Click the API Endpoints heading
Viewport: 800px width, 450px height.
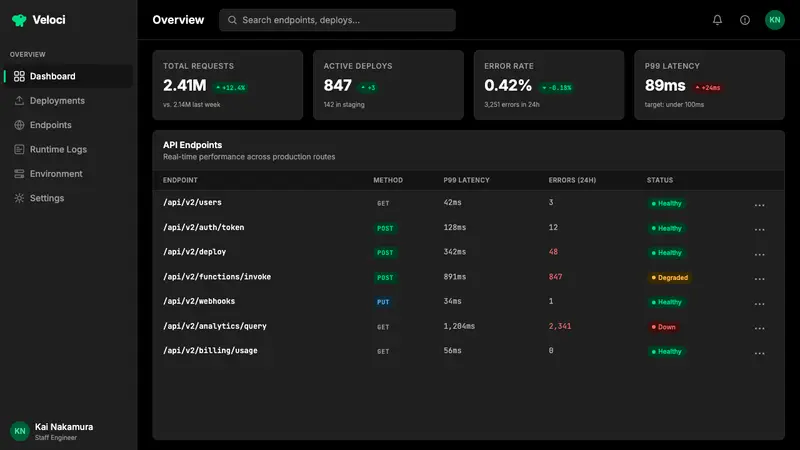(192, 145)
